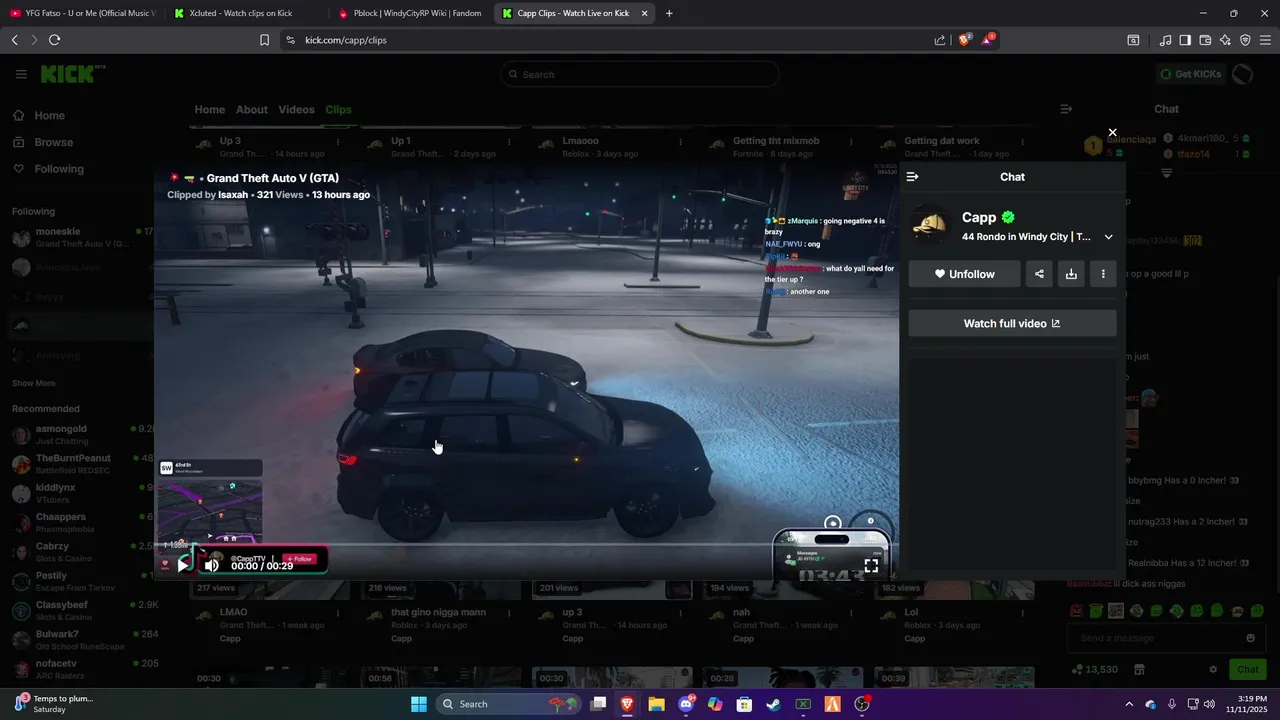The height and width of the screenshot is (720, 1280).
Task: Close the clip popup with the X
Action: pos(1112,132)
